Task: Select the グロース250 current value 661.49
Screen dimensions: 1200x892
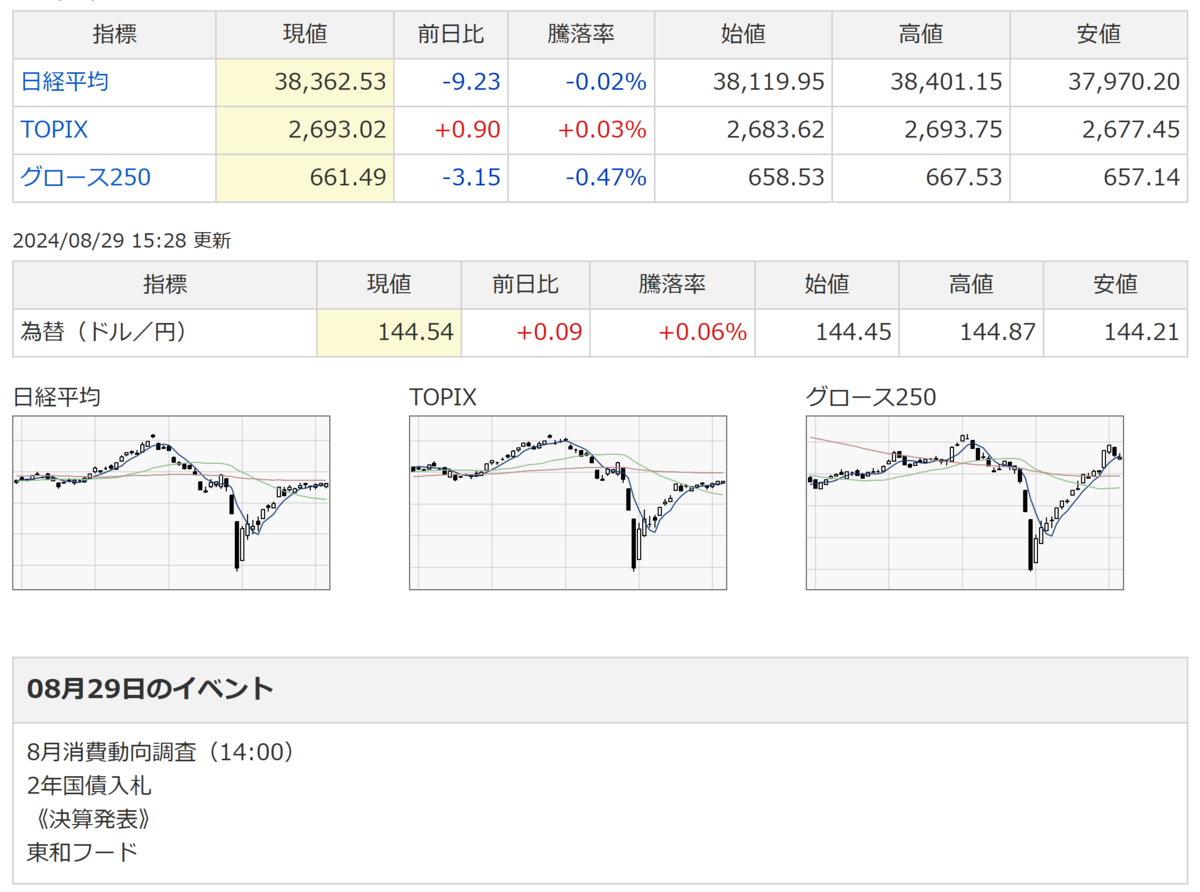Action: pos(349,178)
